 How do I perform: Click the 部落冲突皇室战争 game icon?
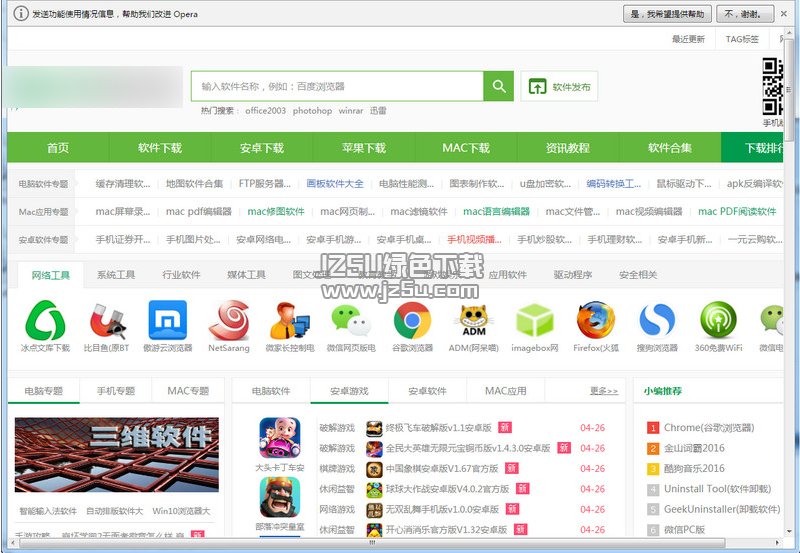pos(280,497)
